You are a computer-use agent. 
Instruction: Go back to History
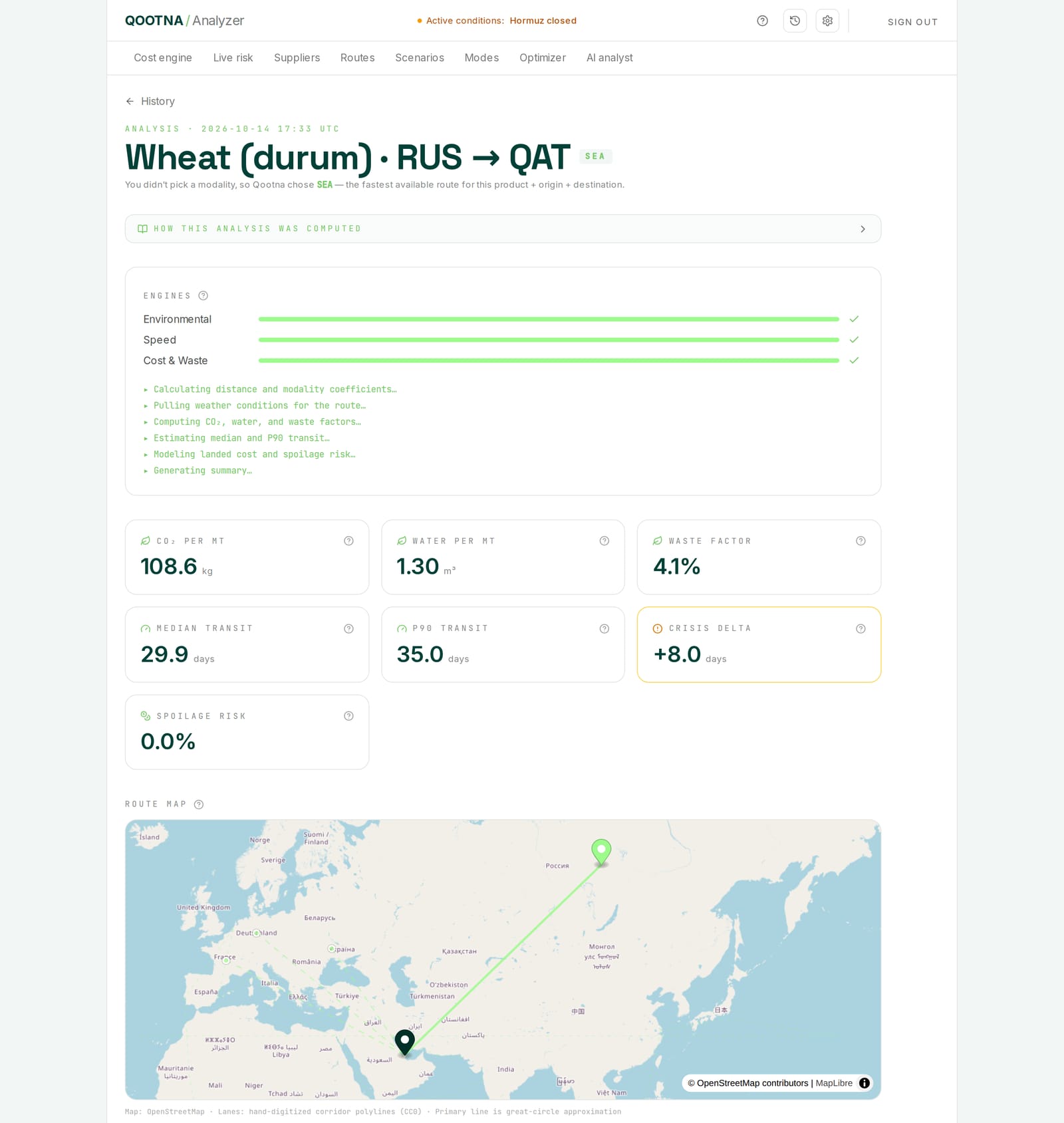pyautogui.click(x=150, y=102)
